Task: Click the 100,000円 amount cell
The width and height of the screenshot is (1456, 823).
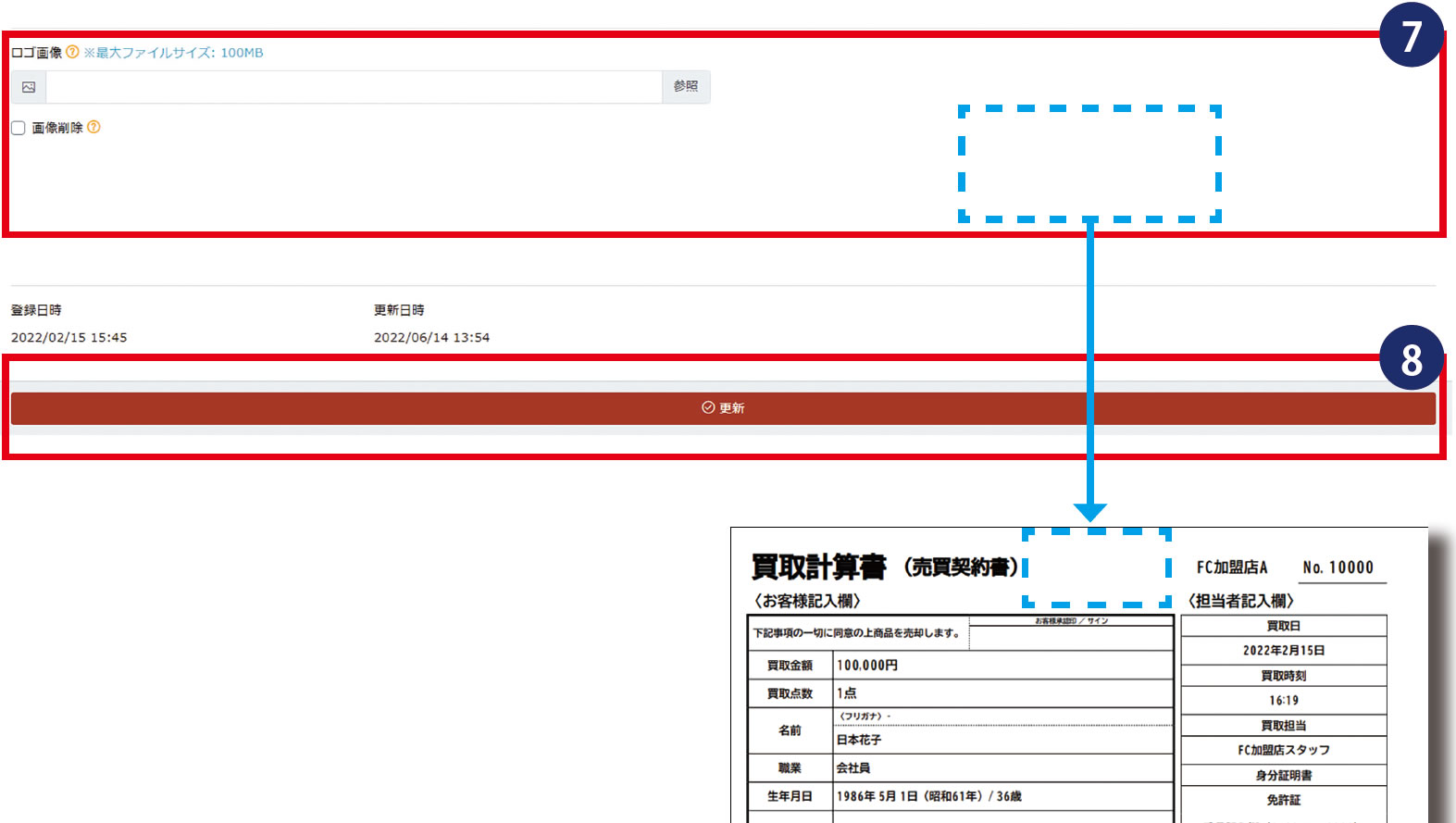Action: pos(867,665)
